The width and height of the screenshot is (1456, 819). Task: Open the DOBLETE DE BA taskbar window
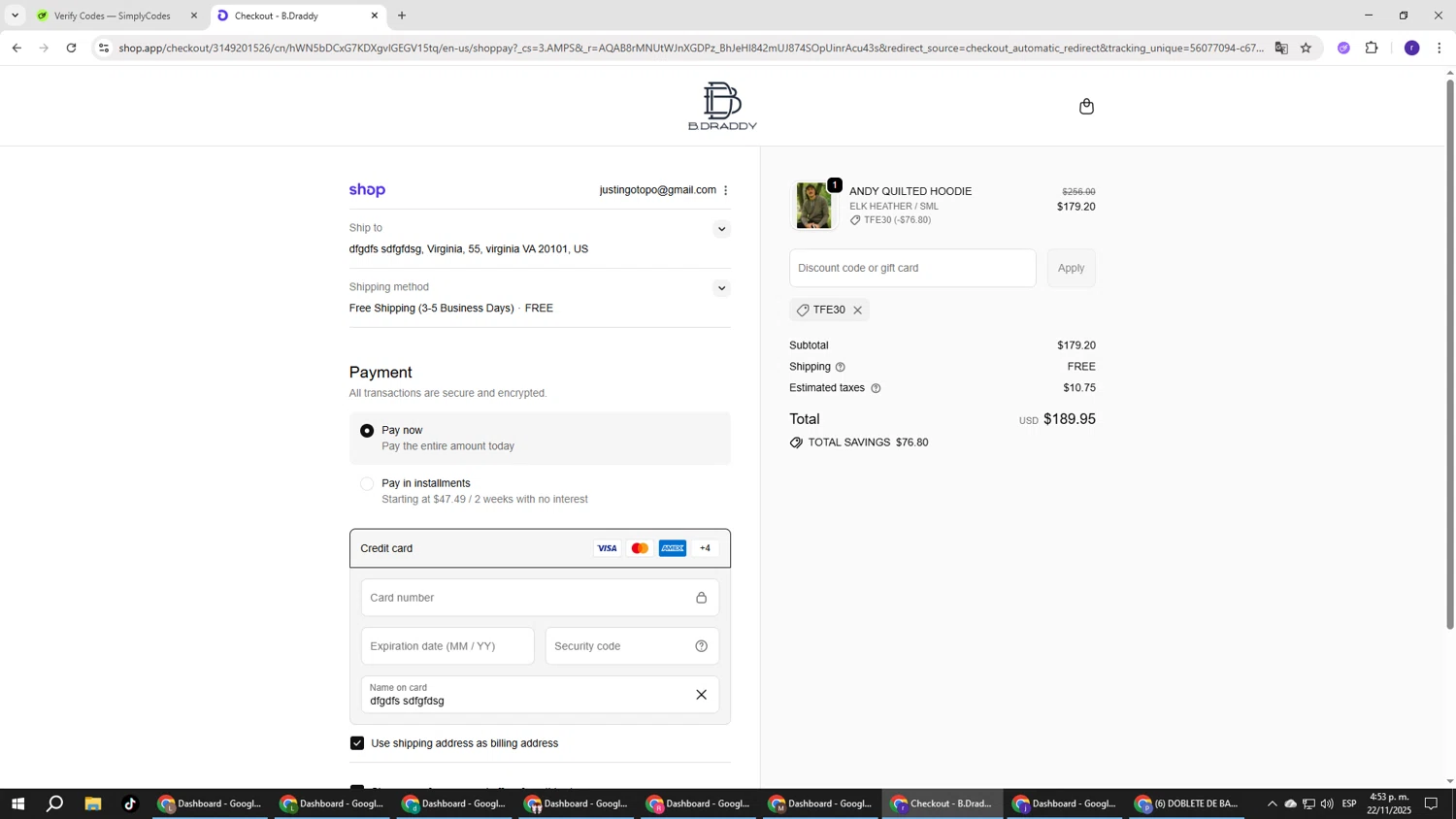[x=1187, y=803]
